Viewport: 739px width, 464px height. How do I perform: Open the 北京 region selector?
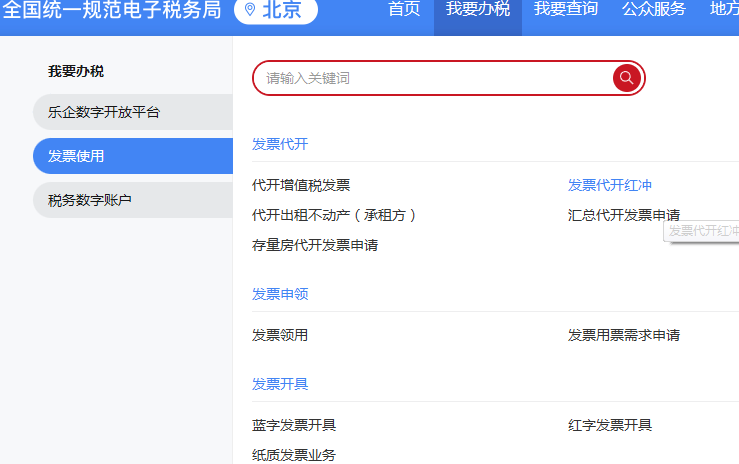(x=276, y=10)
